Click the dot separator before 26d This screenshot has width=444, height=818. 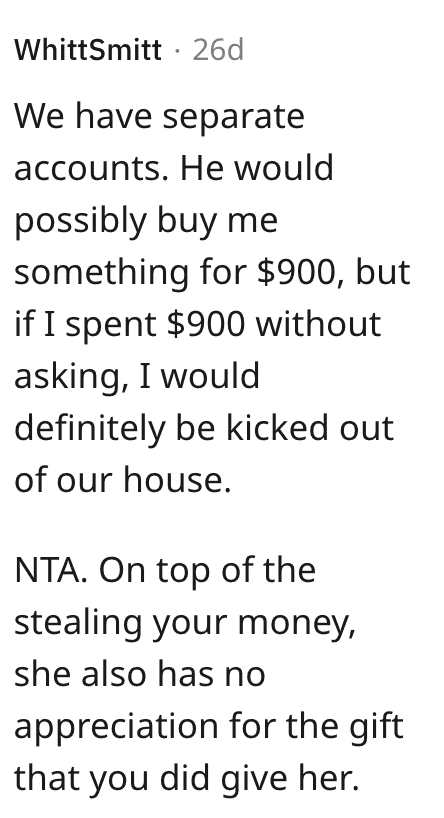(x=177, y=51)
